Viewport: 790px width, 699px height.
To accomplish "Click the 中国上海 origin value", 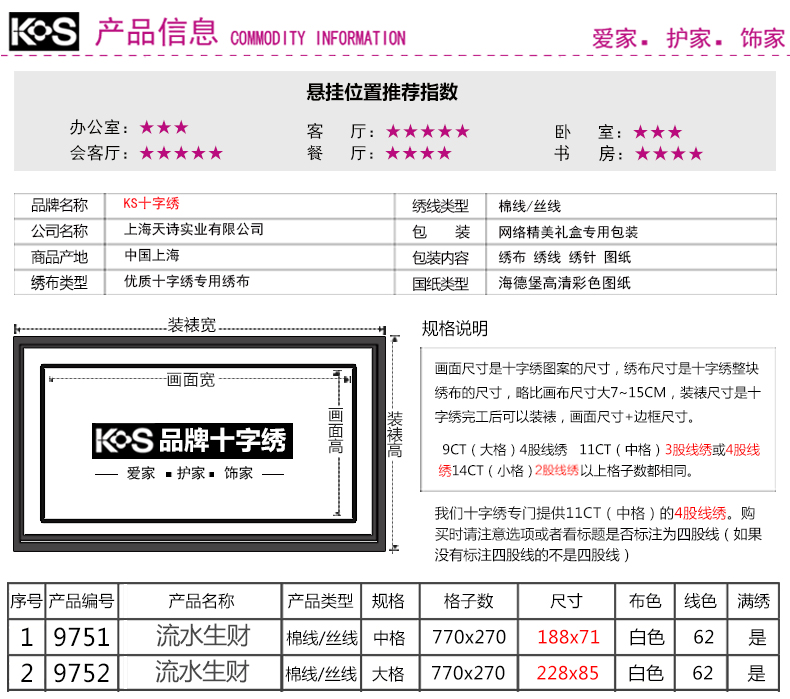I will coord(152,255).
